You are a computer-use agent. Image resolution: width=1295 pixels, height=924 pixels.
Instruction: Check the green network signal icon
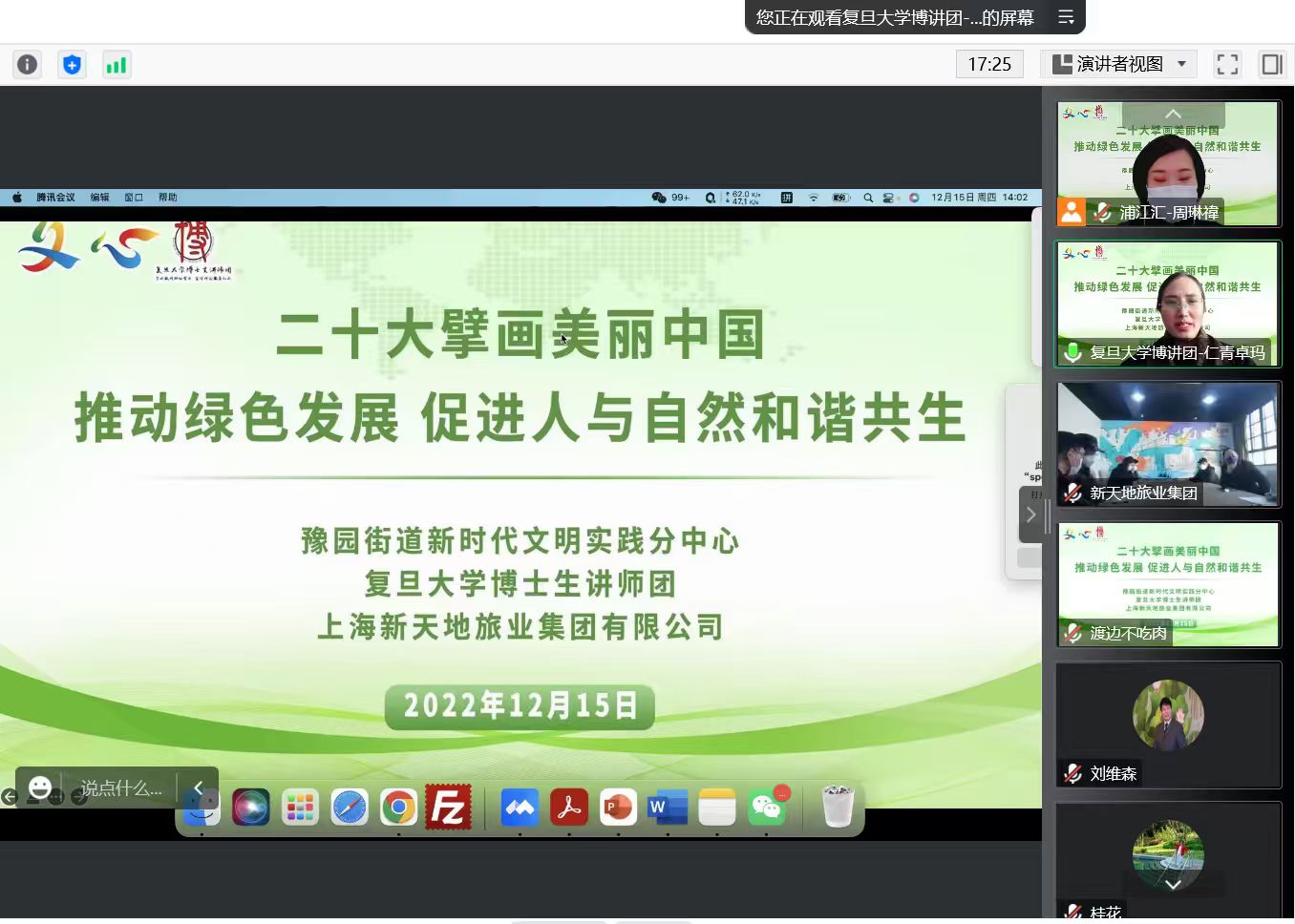(x=117, y=64)
